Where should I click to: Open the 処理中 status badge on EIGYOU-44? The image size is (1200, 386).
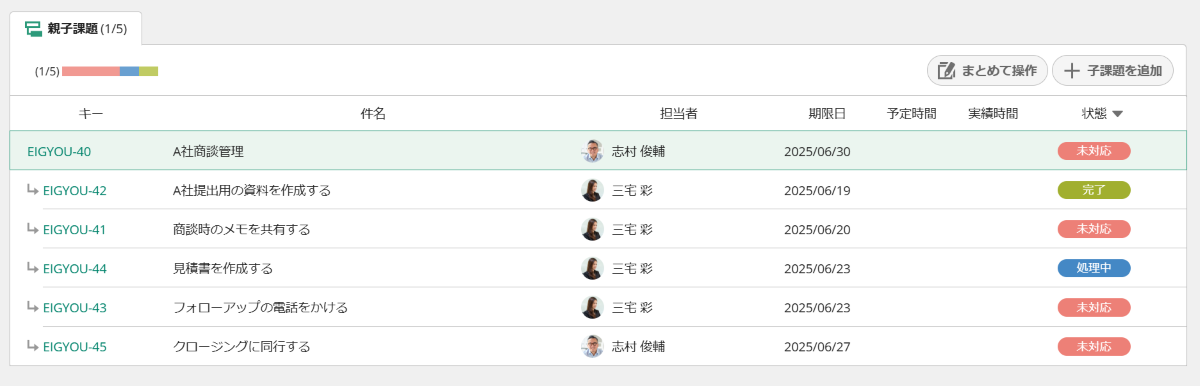click(x=1094, y=268)
